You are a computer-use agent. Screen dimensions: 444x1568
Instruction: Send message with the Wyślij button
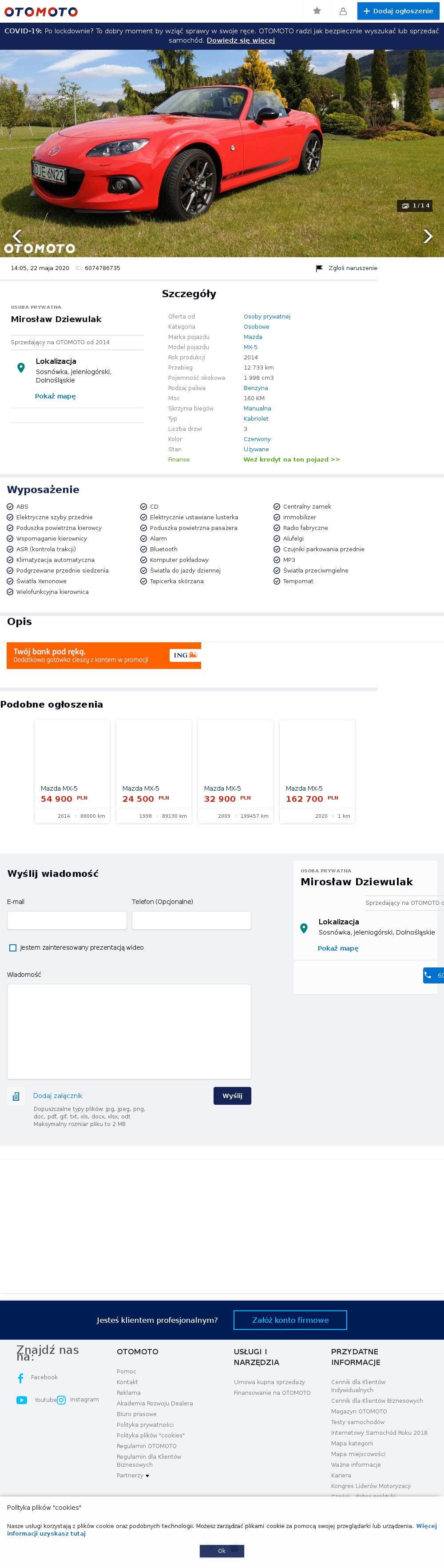pyautogui.click(x=232, y=1096)
